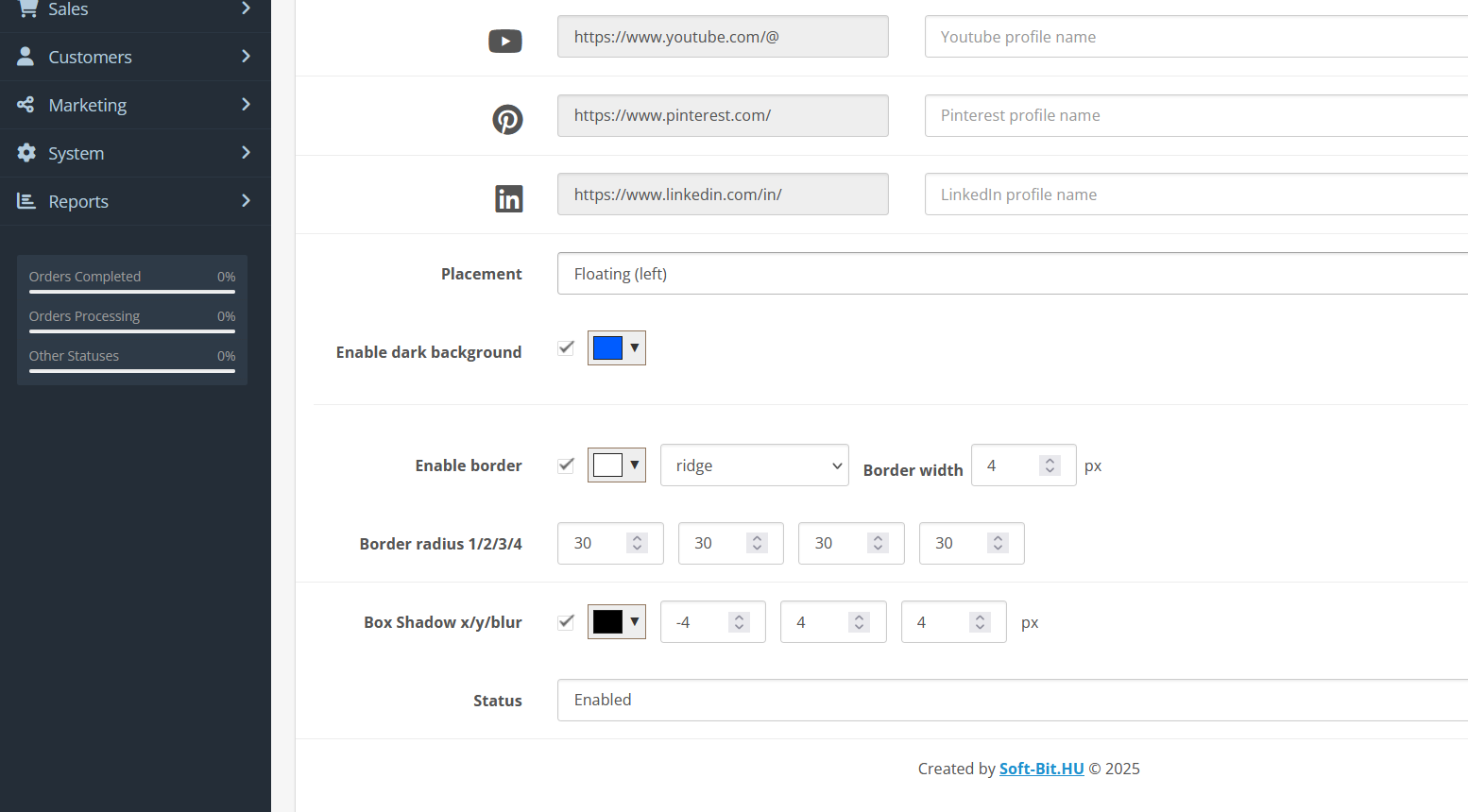
Task: Expand the Marketing menu chevron
Action: [x=246, y=105]
